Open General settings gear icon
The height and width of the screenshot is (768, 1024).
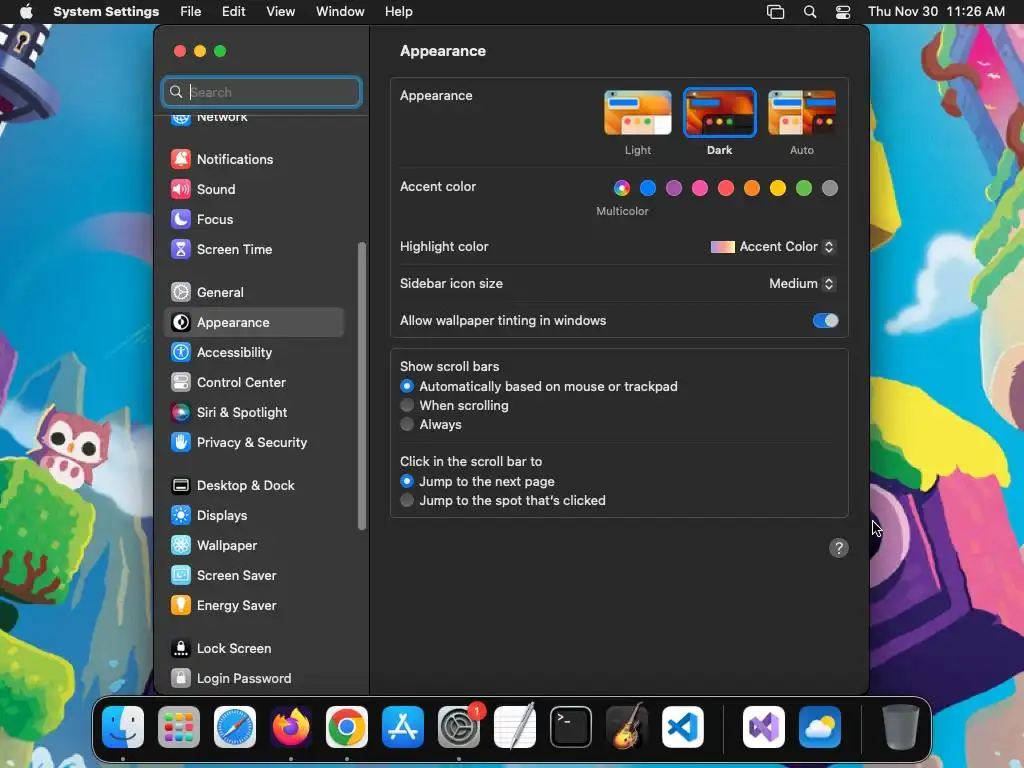[x=181, y=292]
